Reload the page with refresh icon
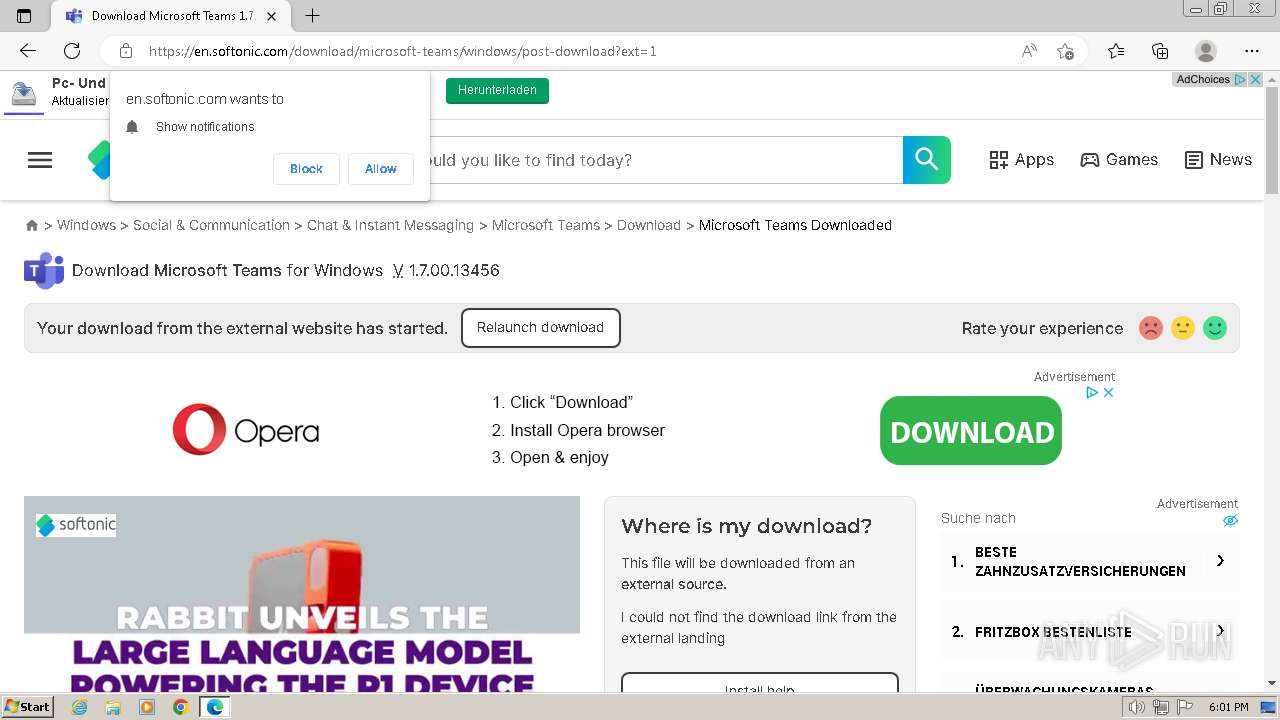Viewport: 1280px width, 720px height. point(72,51)
